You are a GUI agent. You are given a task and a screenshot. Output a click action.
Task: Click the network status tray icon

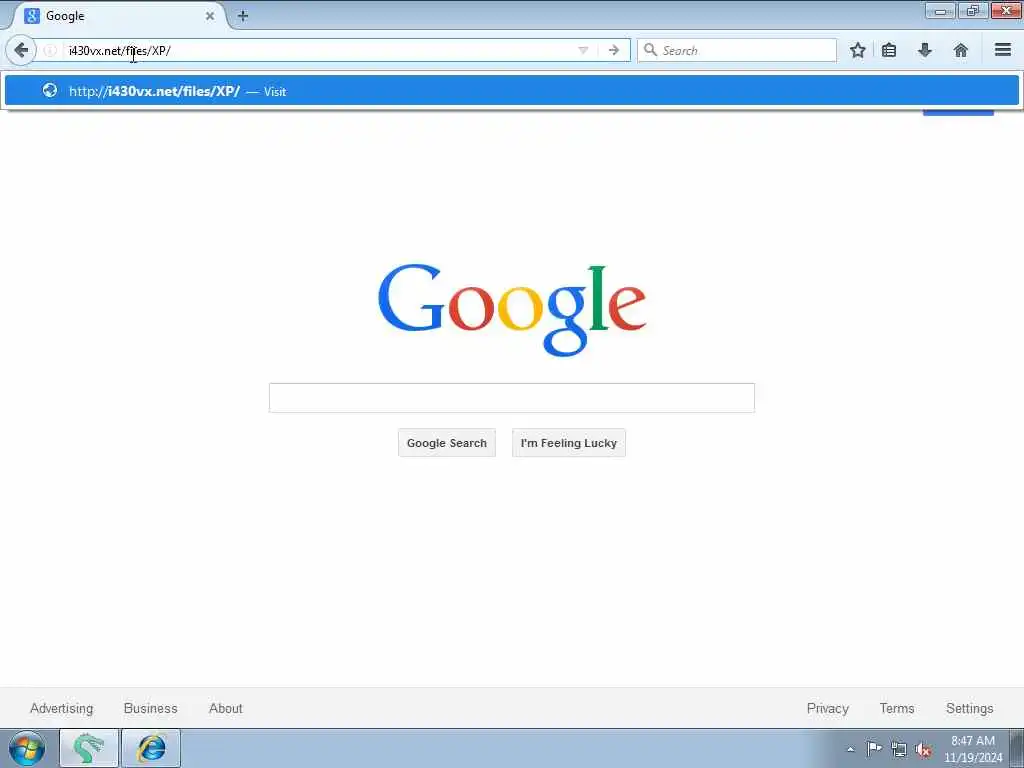pyautogui.click(x=899, y=749)
